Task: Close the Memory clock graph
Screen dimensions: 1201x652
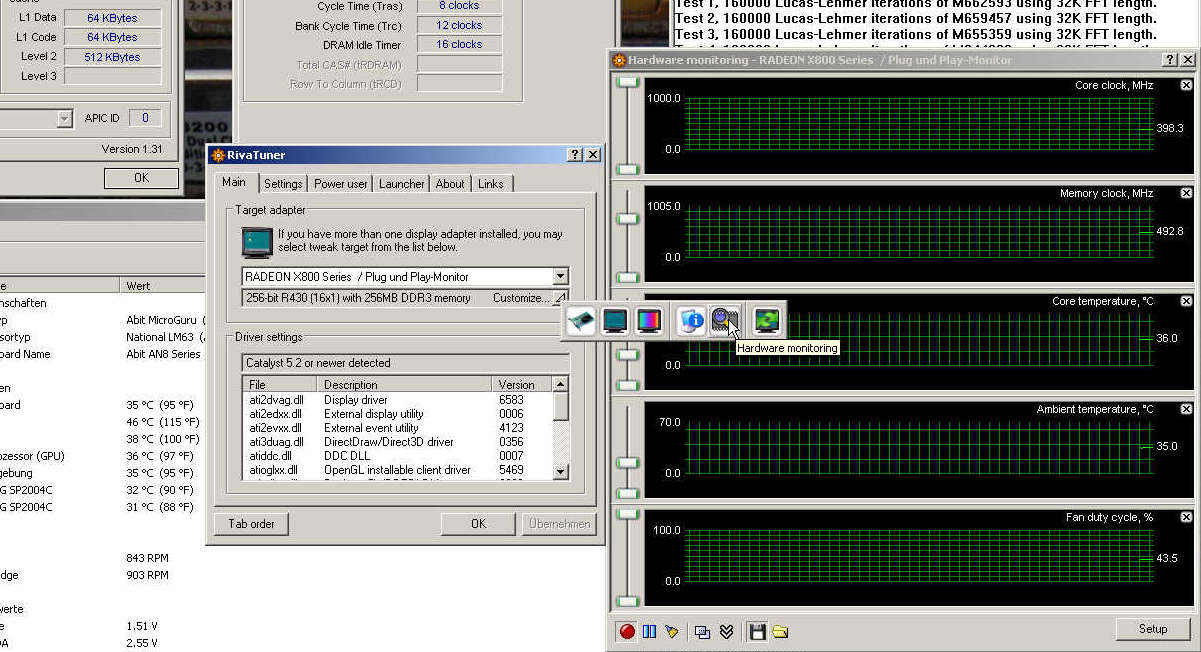Action: [x=1186, y=193]
